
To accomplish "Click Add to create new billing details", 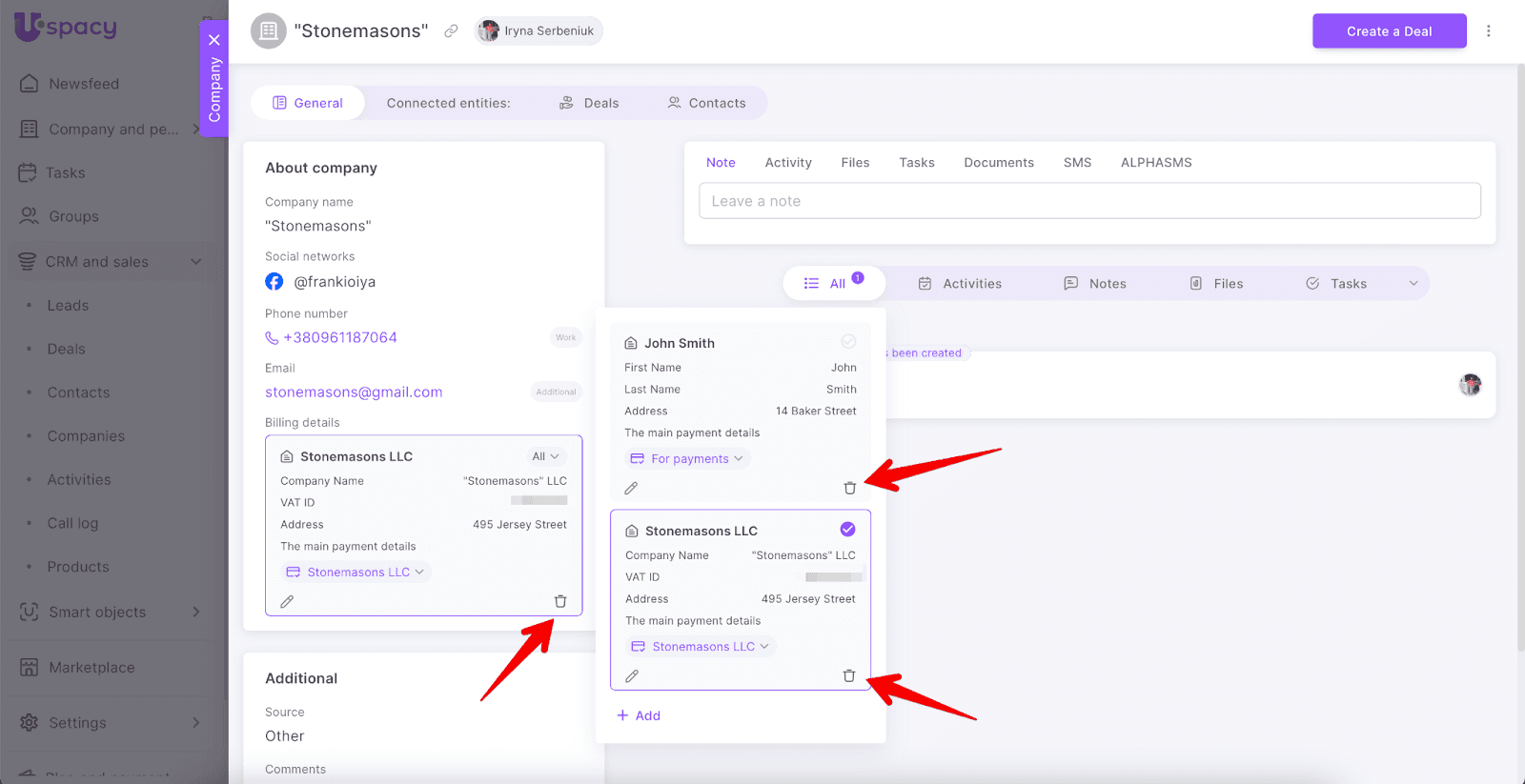I will point(639,715).
